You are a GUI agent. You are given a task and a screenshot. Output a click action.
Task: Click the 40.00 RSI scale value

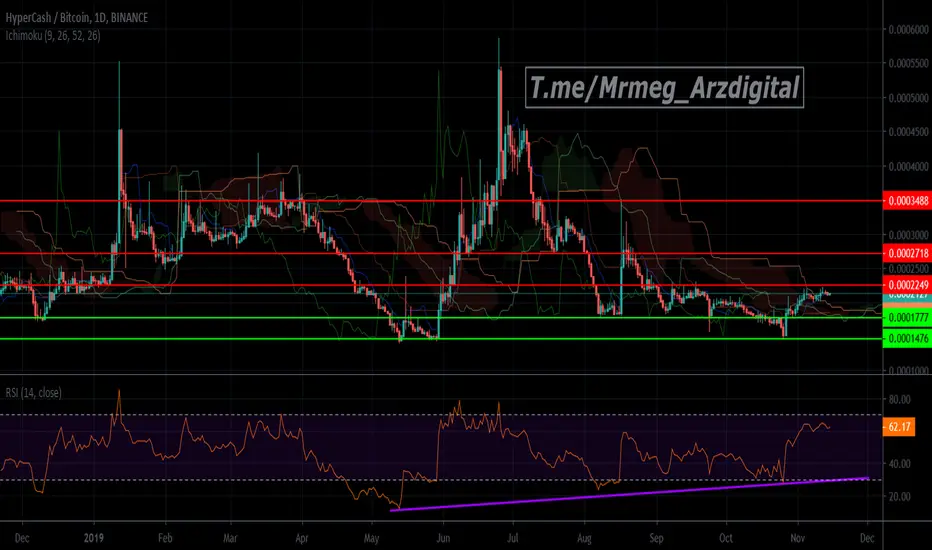[900, 464]
